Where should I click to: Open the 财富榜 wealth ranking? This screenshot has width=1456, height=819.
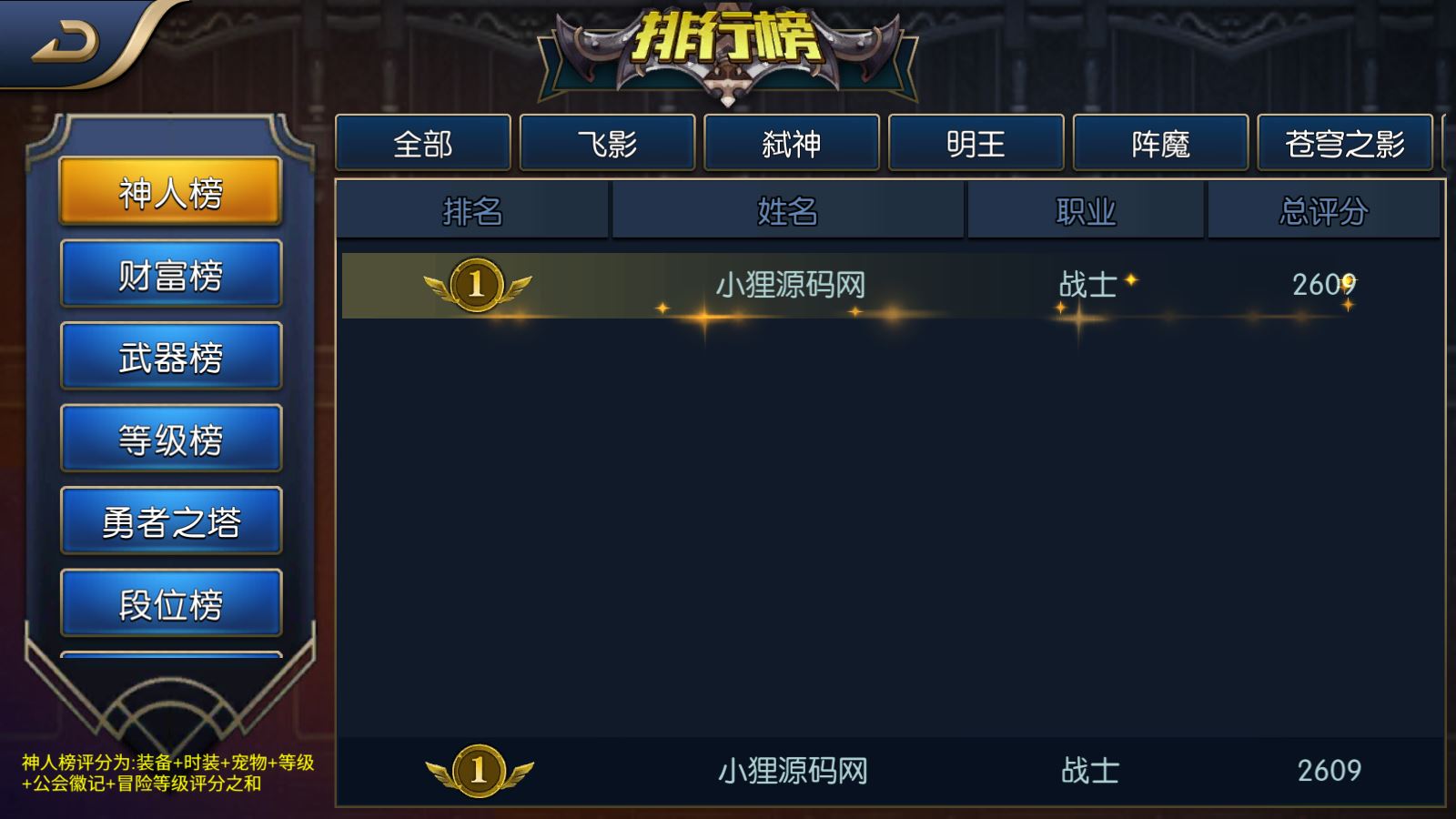[171, 274]
